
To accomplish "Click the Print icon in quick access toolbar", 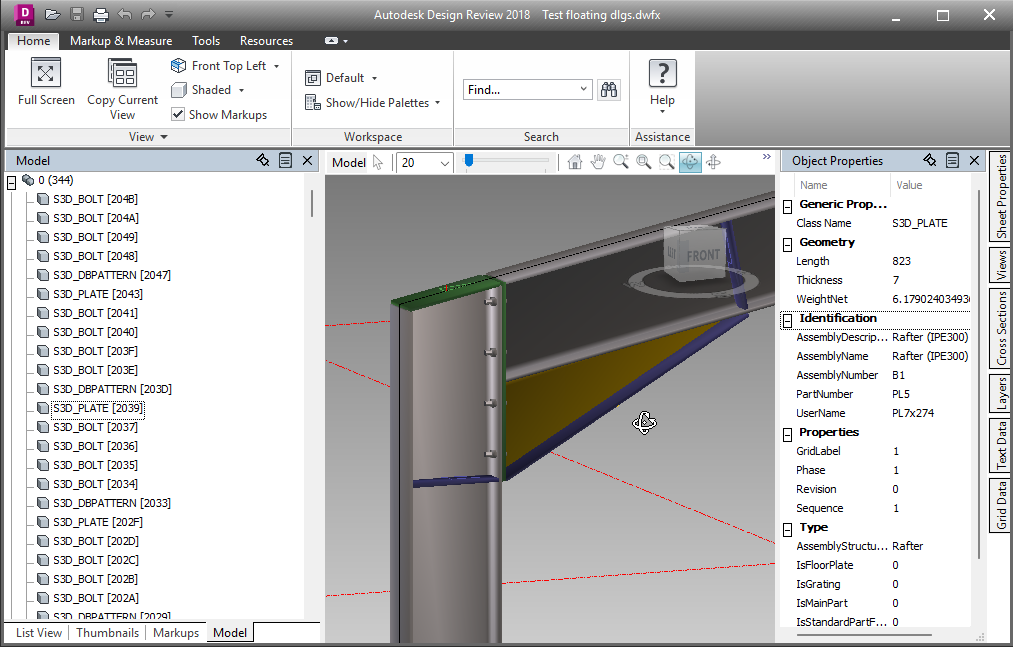I will tap(101, 15).
